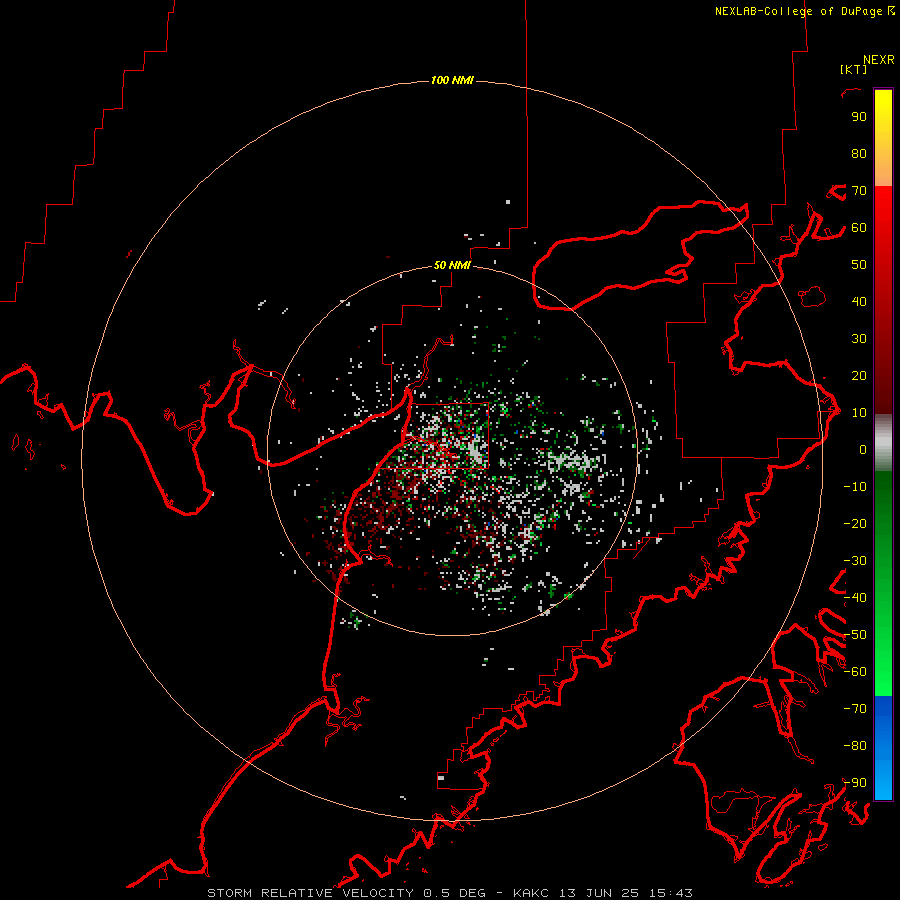Click the positive 10 scale value
The height and width of the screenshot is (900, 900).
click(x=859, y=413)
